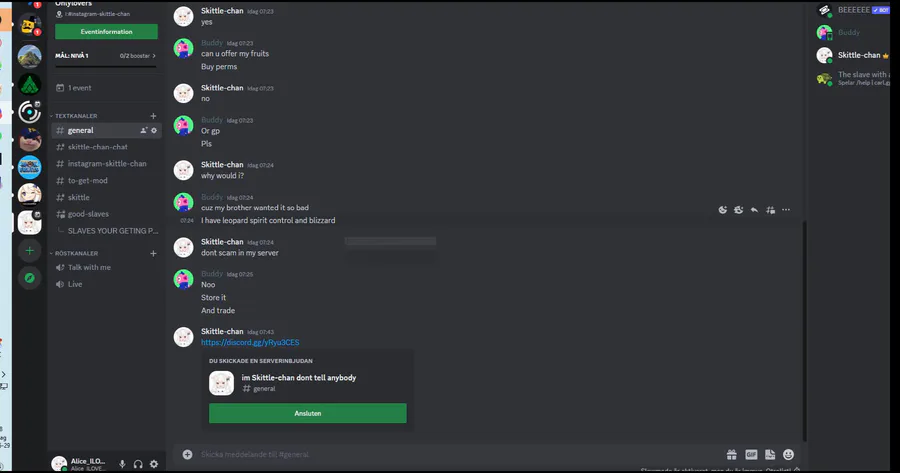Screen dimensions: 900x473
Task: Open the emoji picker
Action: [789, 454]
